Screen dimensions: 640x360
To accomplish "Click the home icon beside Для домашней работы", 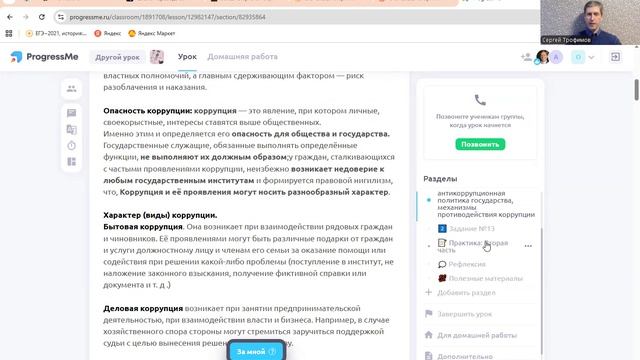I will [x=428, y=335].
